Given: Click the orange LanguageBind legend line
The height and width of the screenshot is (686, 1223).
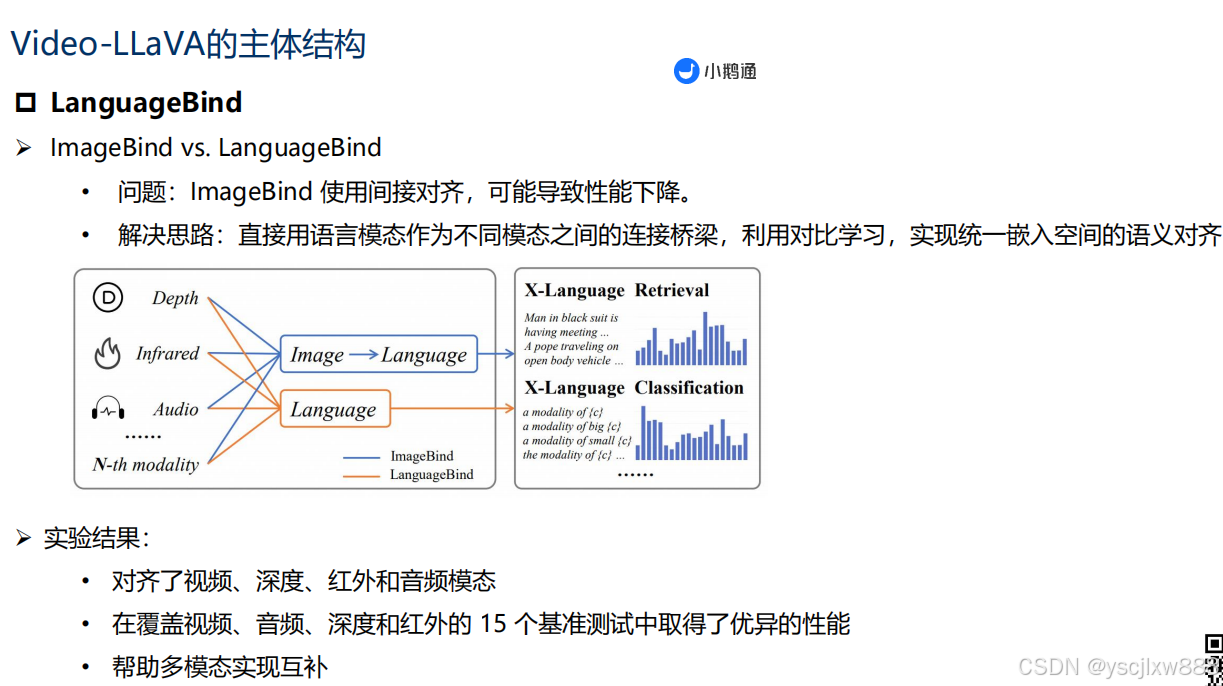Looking at the screenshot, I should [363, 474].
